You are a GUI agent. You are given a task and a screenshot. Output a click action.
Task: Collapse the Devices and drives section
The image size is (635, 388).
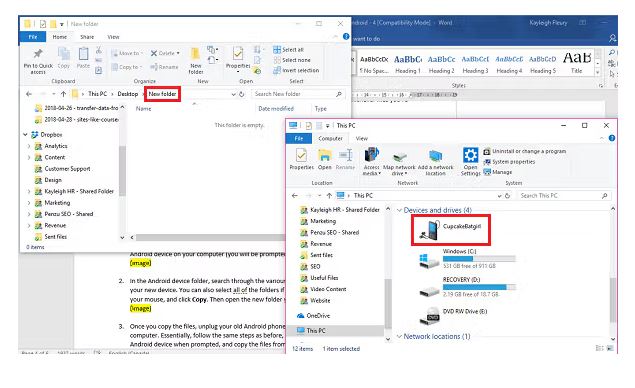[399, 210]
